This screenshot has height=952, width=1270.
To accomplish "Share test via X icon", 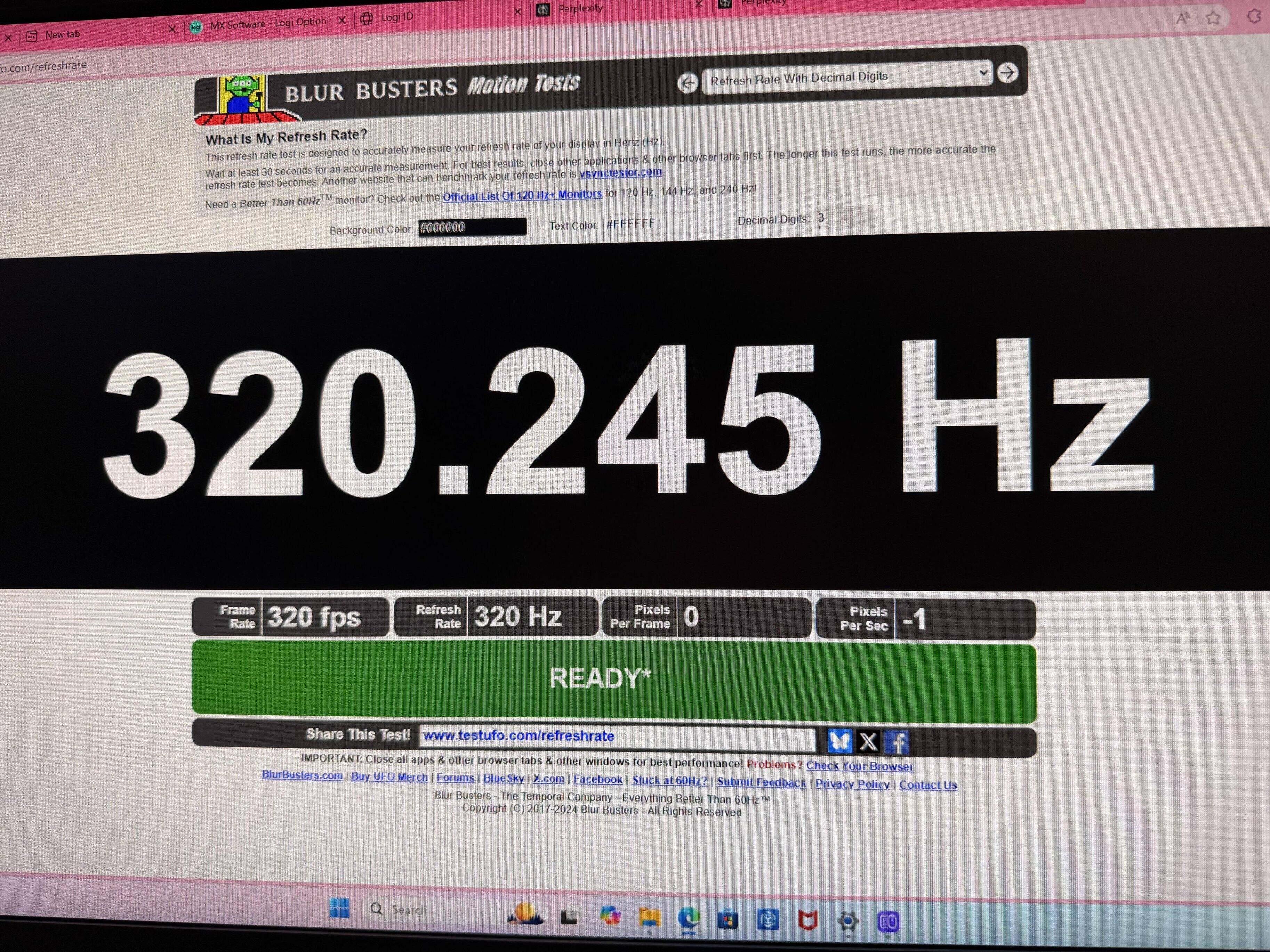I will coord(868,741).
